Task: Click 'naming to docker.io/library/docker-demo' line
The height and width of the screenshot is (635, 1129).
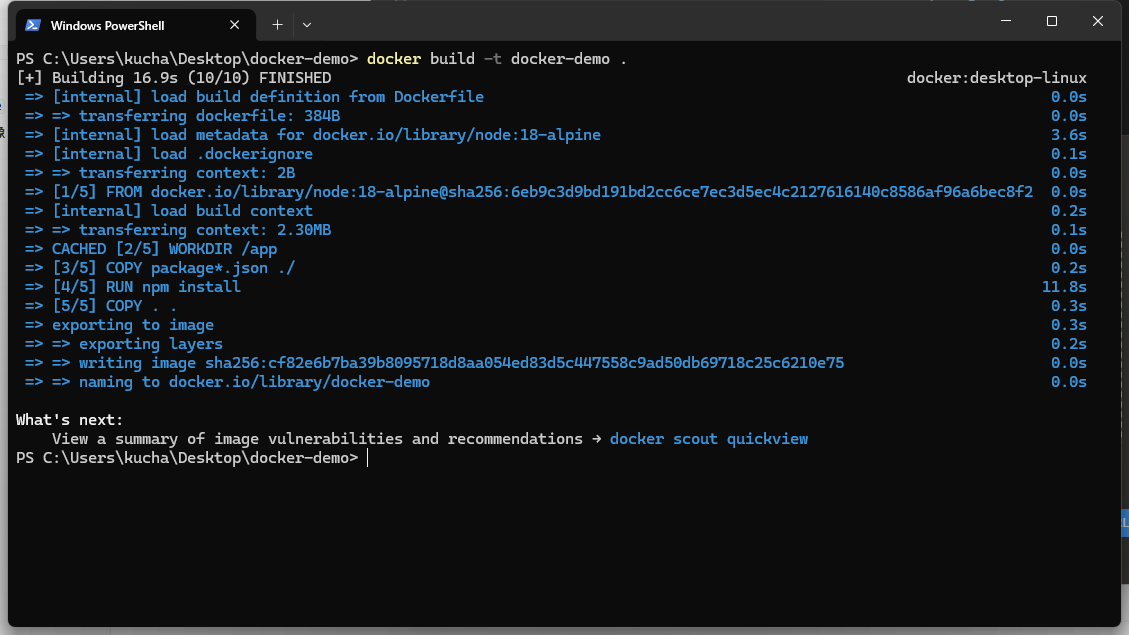Action: click(227, 382)
